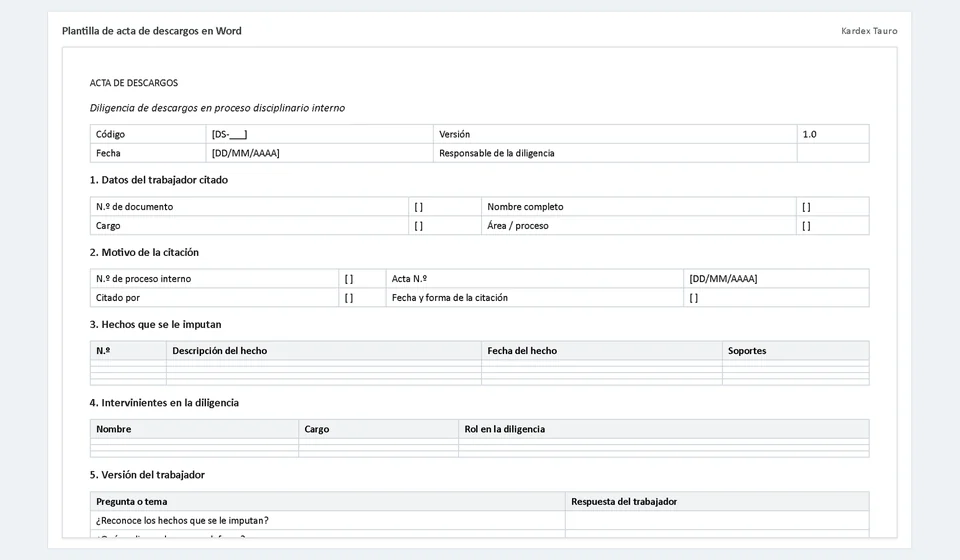Click the 'Kardex Tauro' label

coord(869,31)
